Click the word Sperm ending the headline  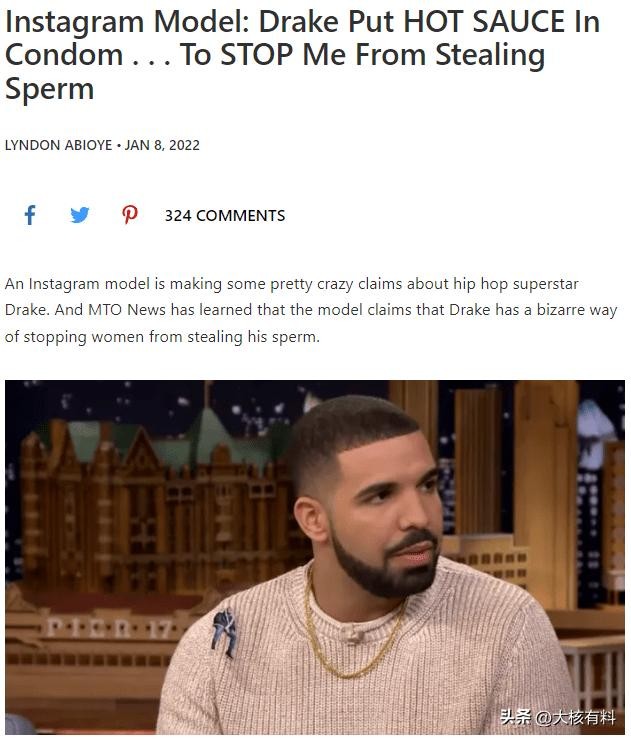[50, 89]
